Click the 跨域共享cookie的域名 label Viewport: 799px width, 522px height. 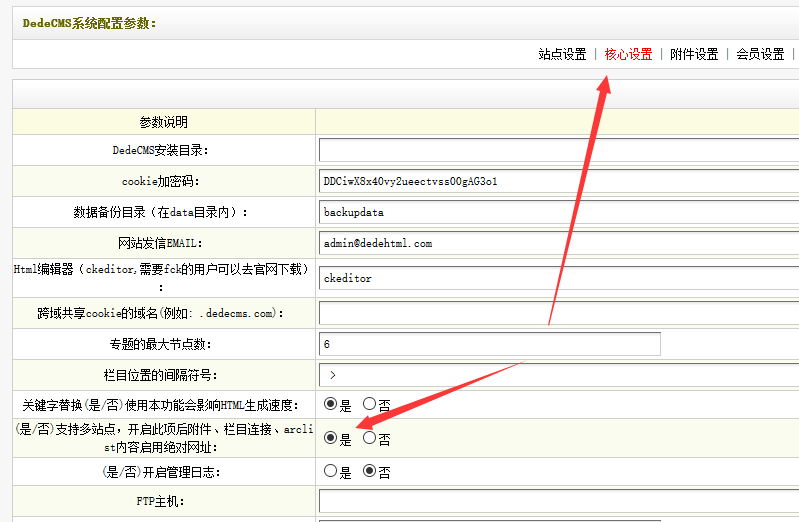pyautogui.click(x=161, y=313)
